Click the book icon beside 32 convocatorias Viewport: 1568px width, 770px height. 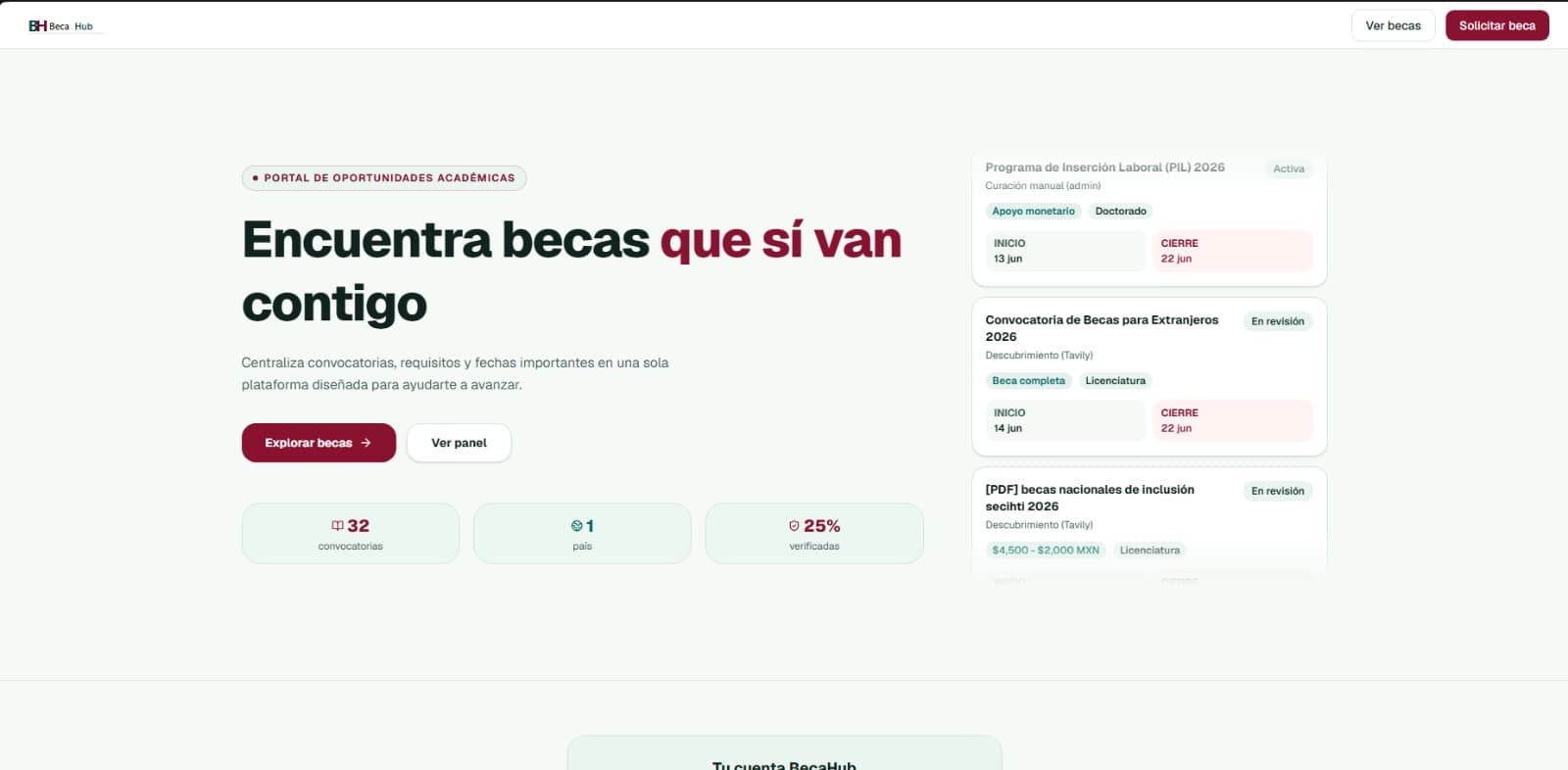(x=337, y=526)
